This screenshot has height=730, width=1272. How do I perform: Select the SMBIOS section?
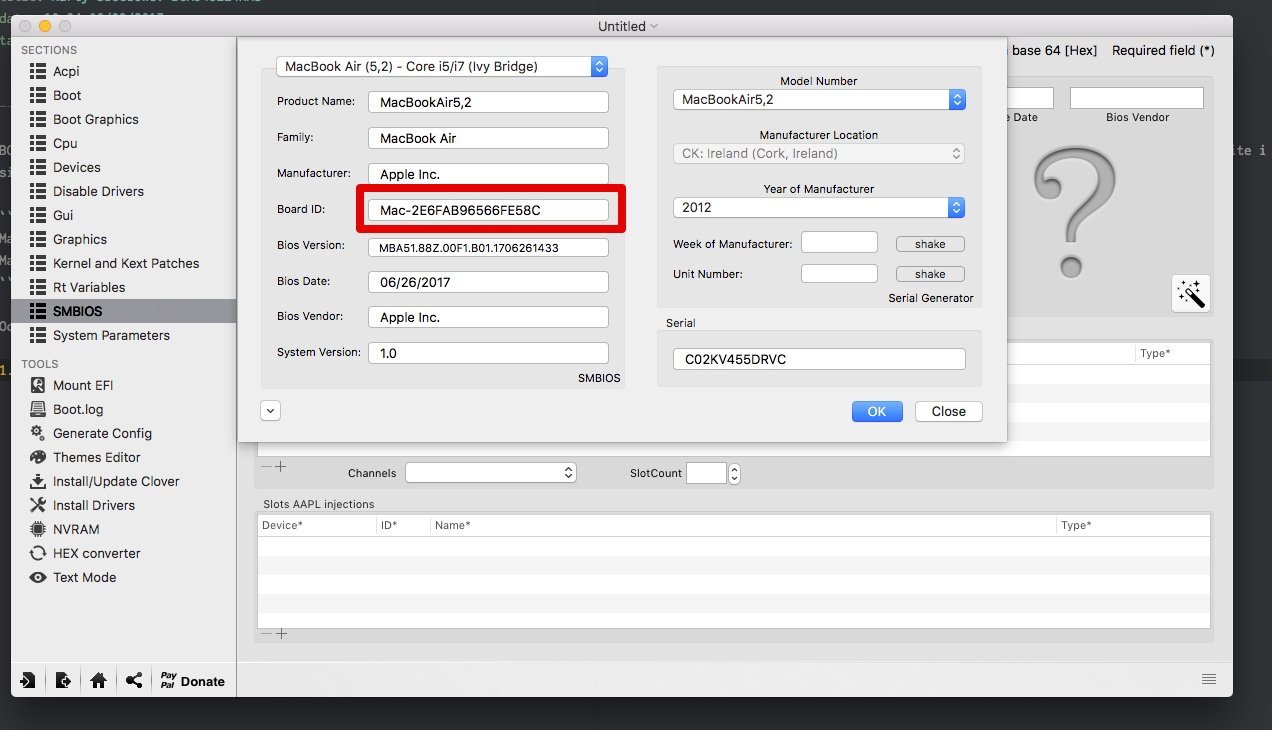(124, 311)
